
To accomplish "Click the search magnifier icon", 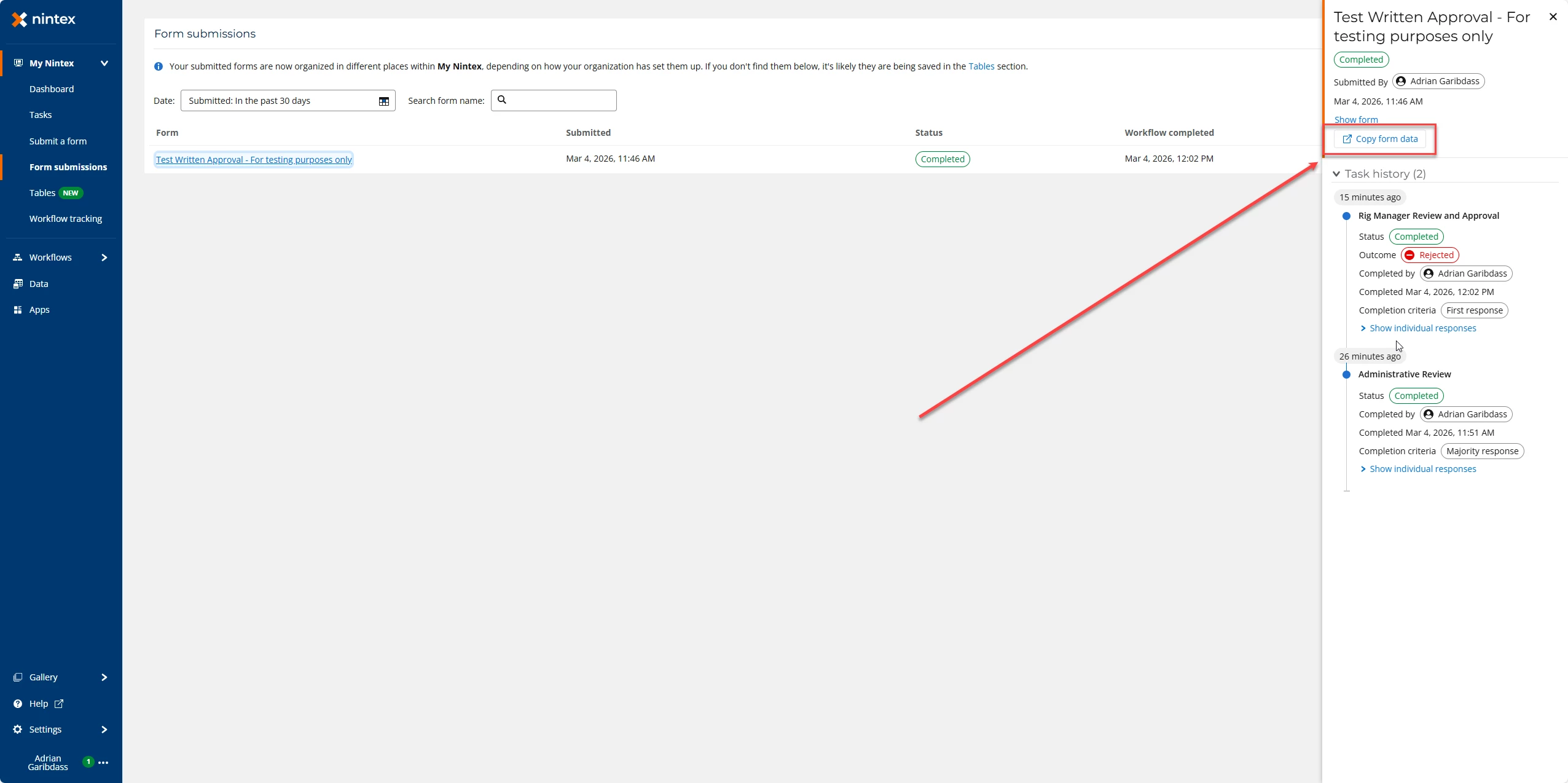I will 502,100.
